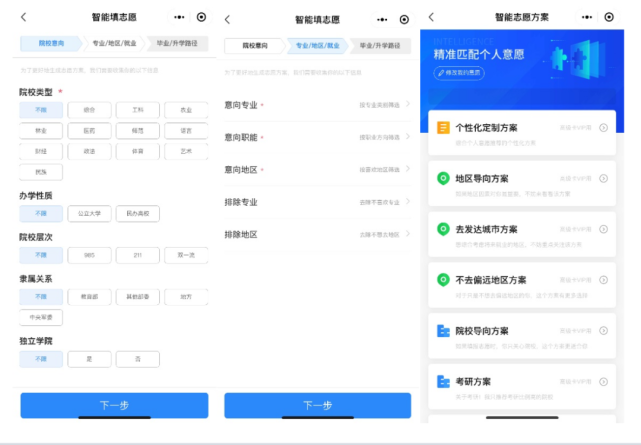The width and height of the screenshot is (641, 445).
Task: Tap the blue building icon of 考研方案
Action: 443,381
